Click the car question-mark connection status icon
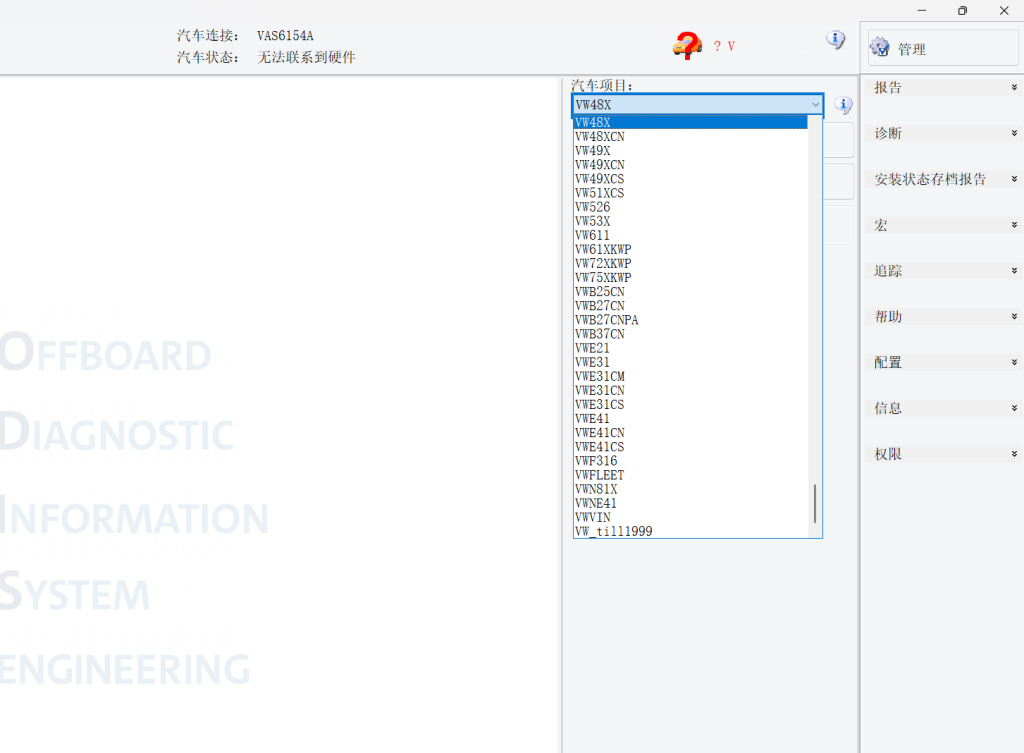Screen dimensions: 1024x753 (x=687, y=45)
